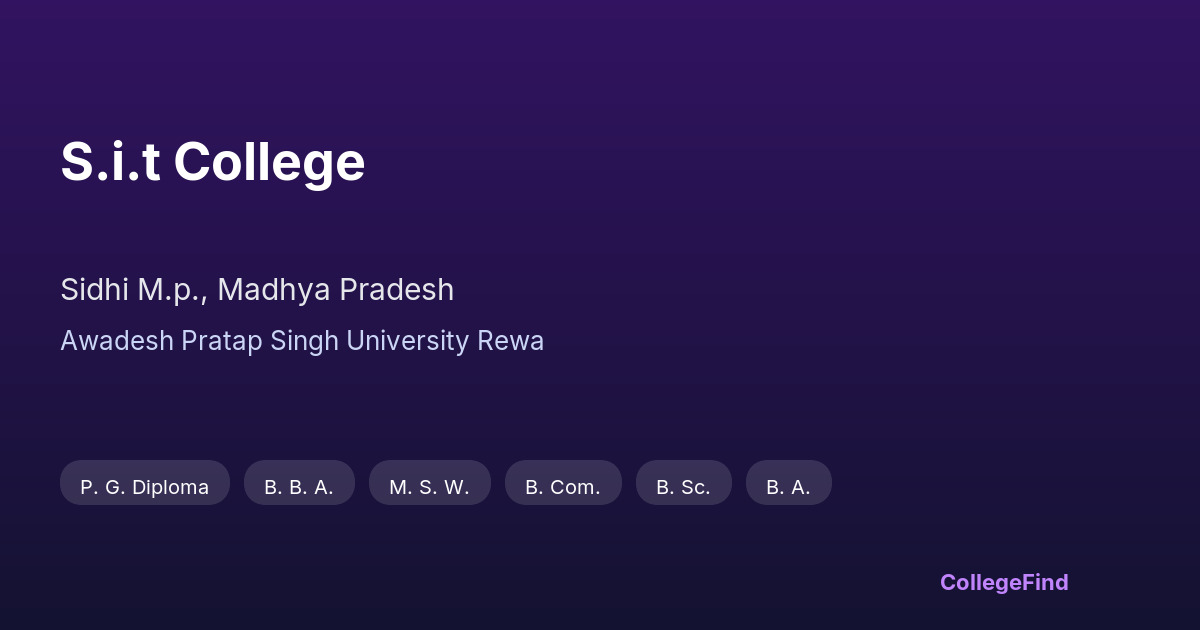Click the word Awadesh in the affiliation line
Viewport: 1200px width, 630px height.
point(117,341)
